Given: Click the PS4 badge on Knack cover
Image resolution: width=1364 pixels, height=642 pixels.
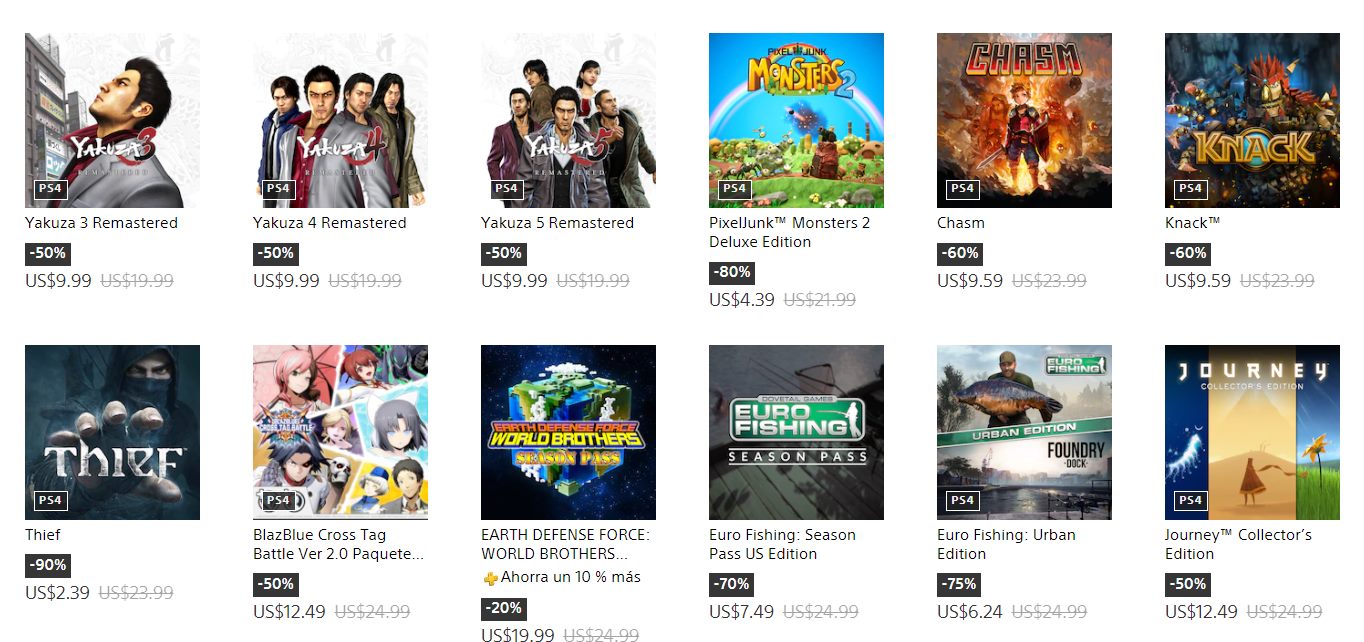Looking at the screenshot, I should tap(1190, 188).
